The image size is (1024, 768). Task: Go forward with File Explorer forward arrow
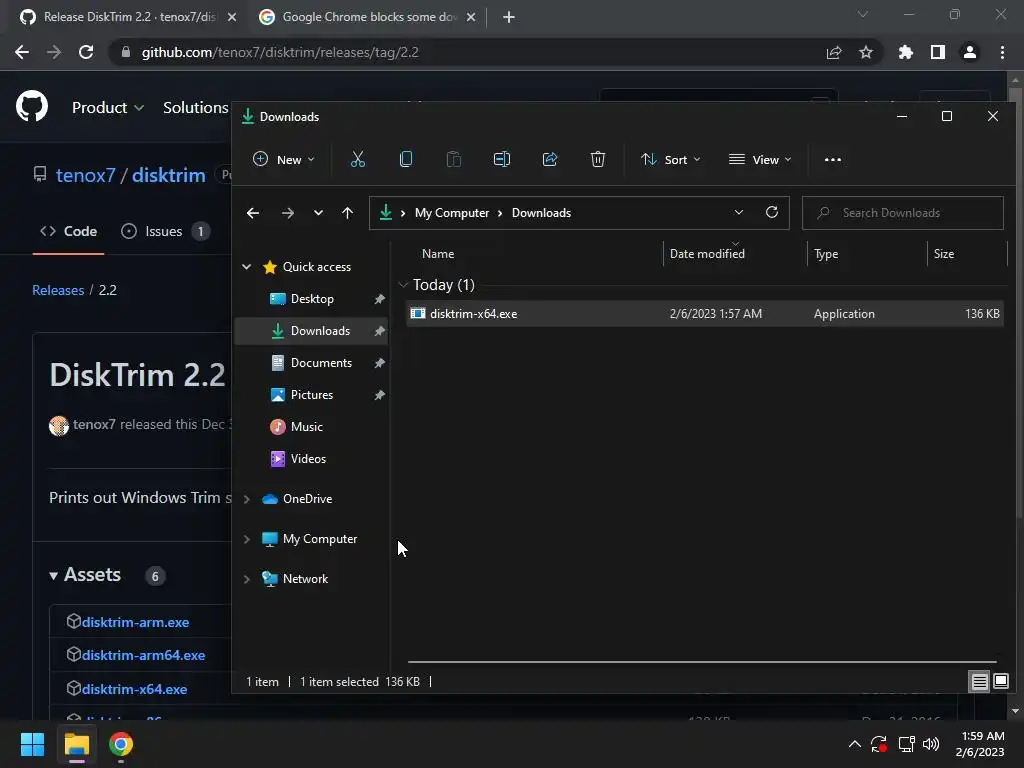(x=287, y=213)
